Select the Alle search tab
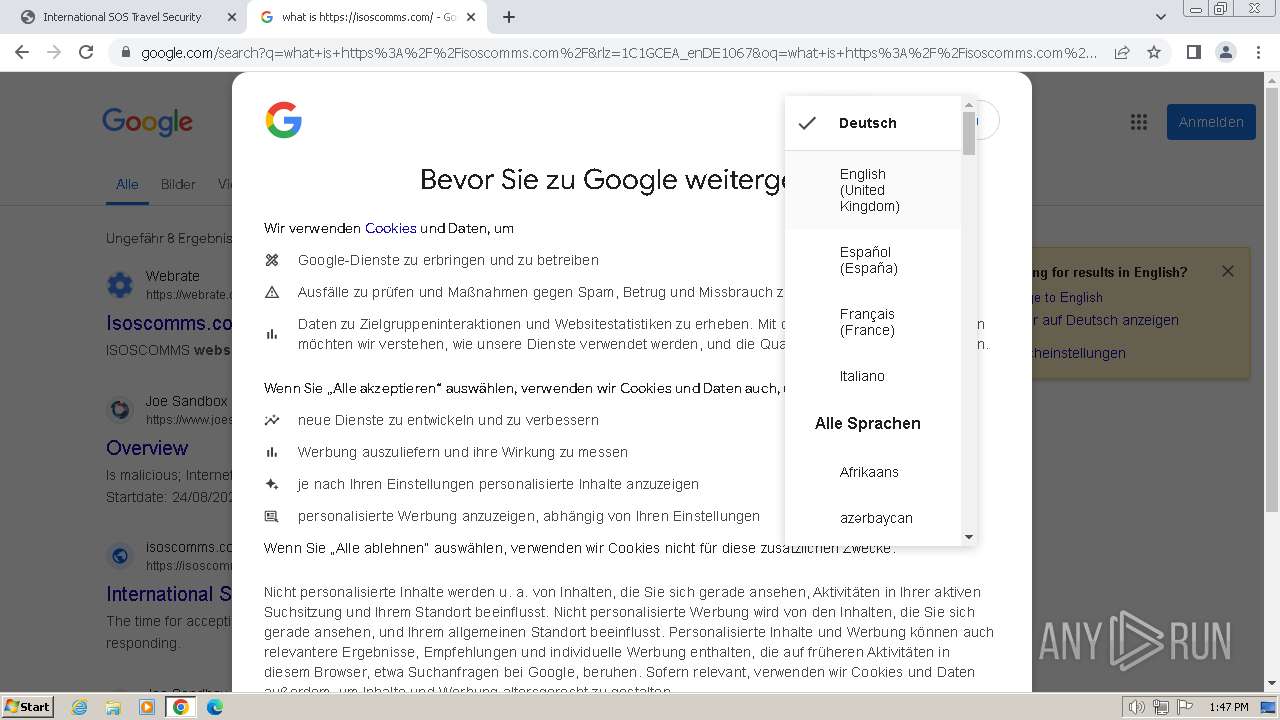The image size is (1280, 720). 127,184
